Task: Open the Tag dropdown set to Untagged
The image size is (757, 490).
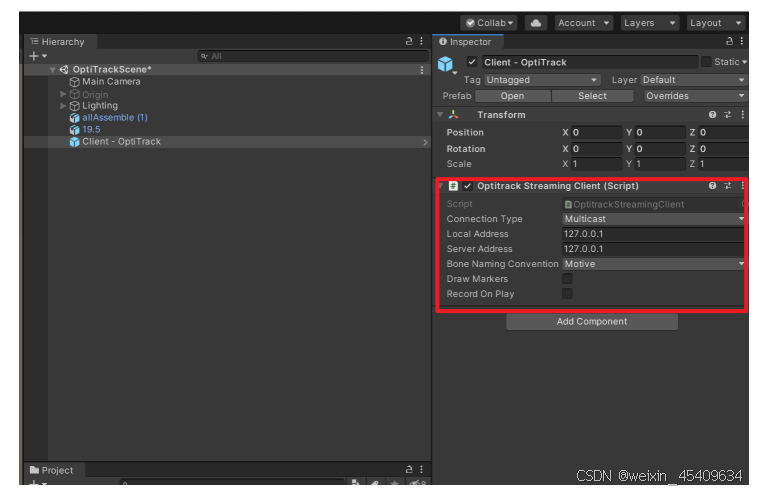Action: coord(542,80)
